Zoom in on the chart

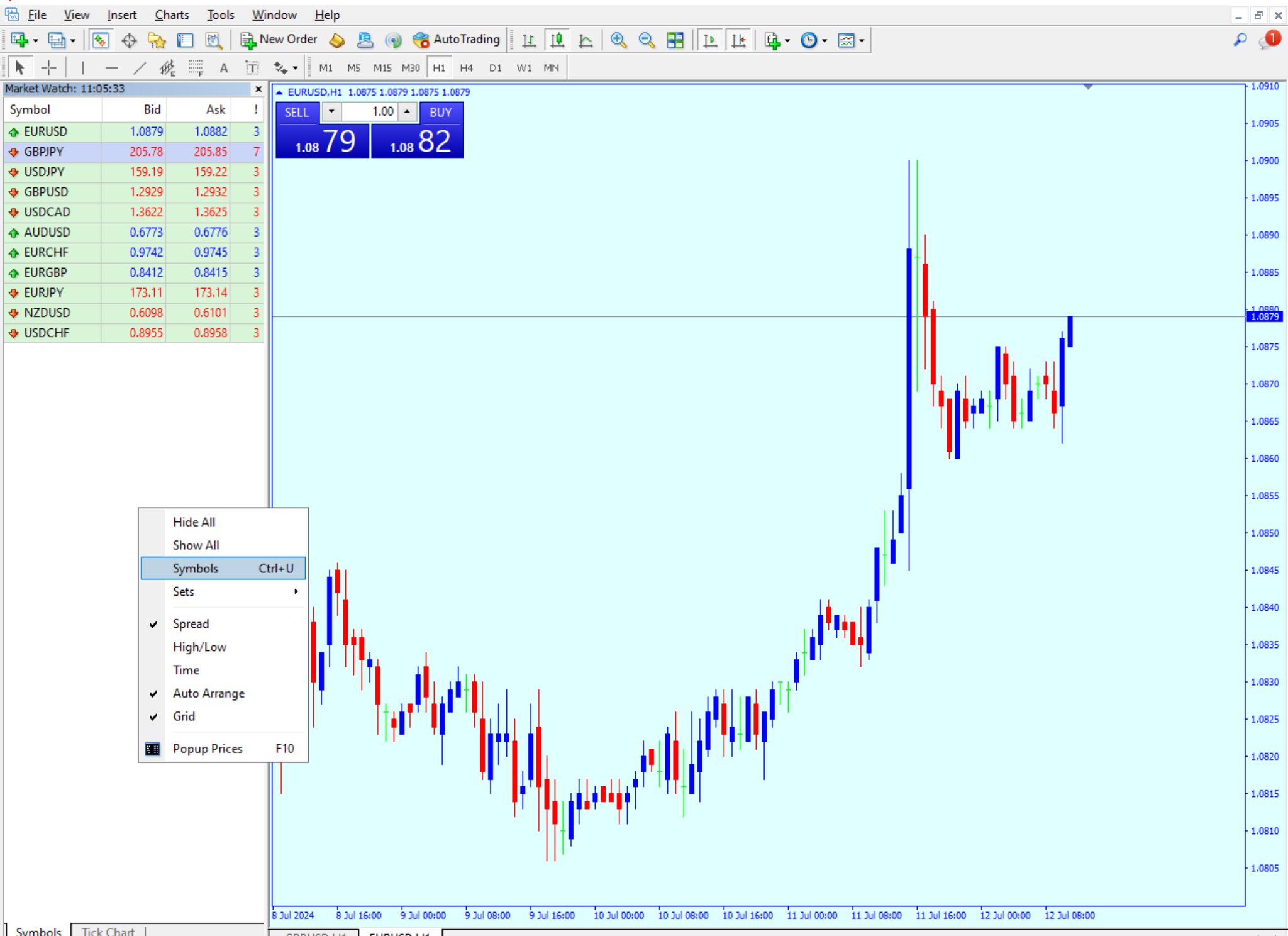pyautogui.click(x=618, y=40)
